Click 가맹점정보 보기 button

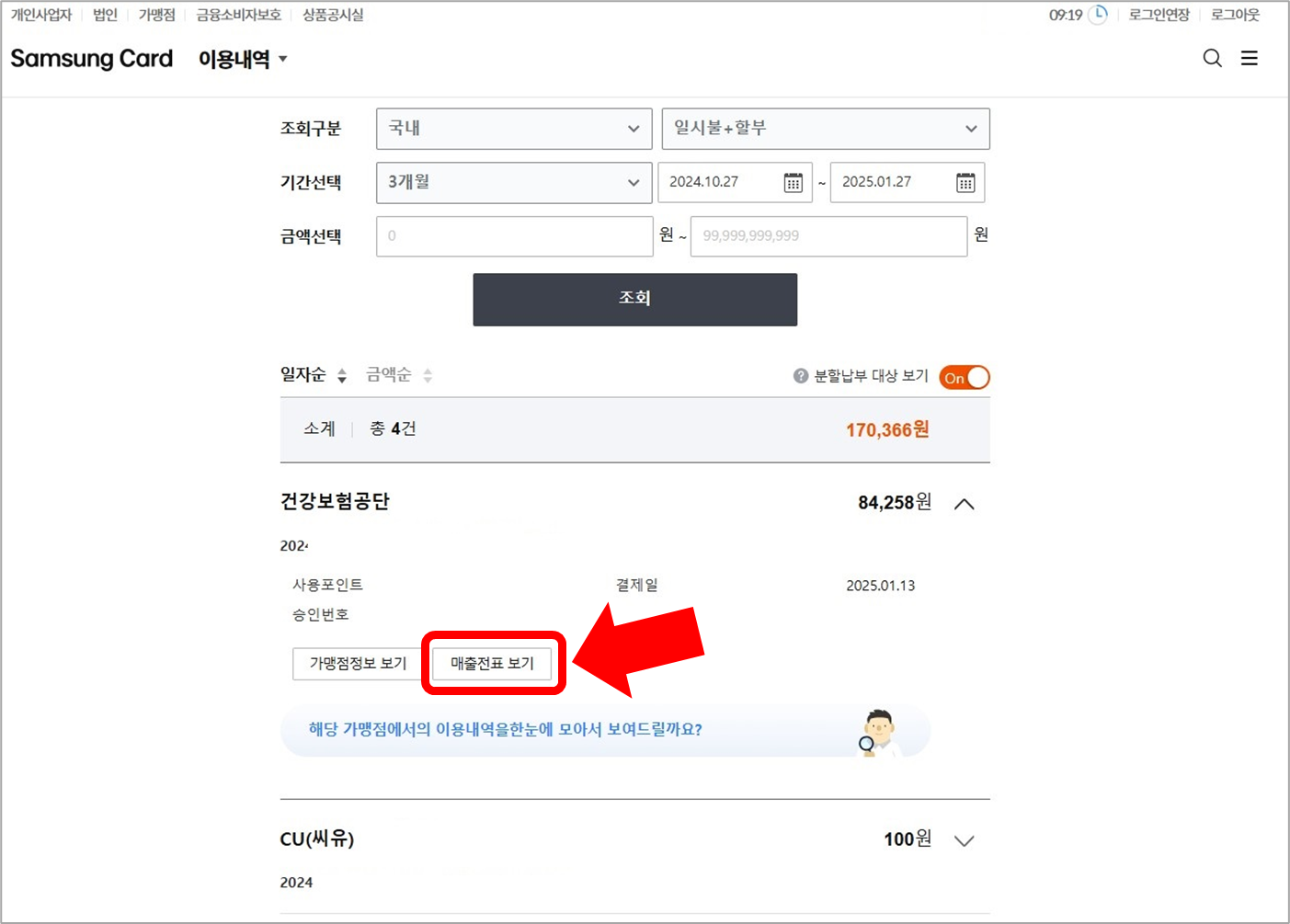click(x=358, y=664)
